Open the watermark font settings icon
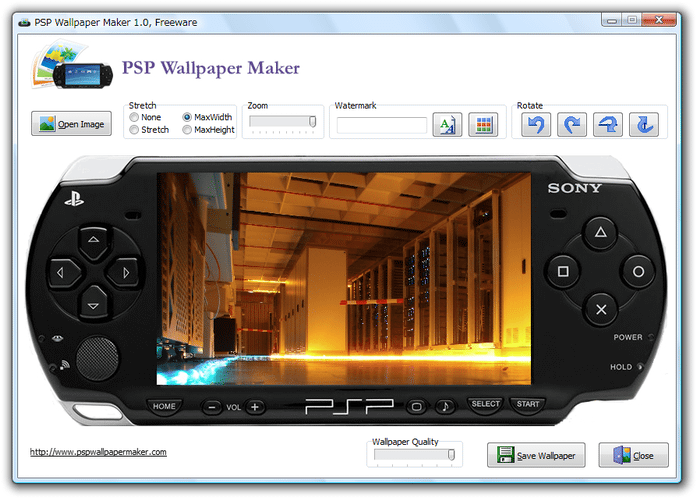This screenshot has width=697, height=498. tap(447, 124)
